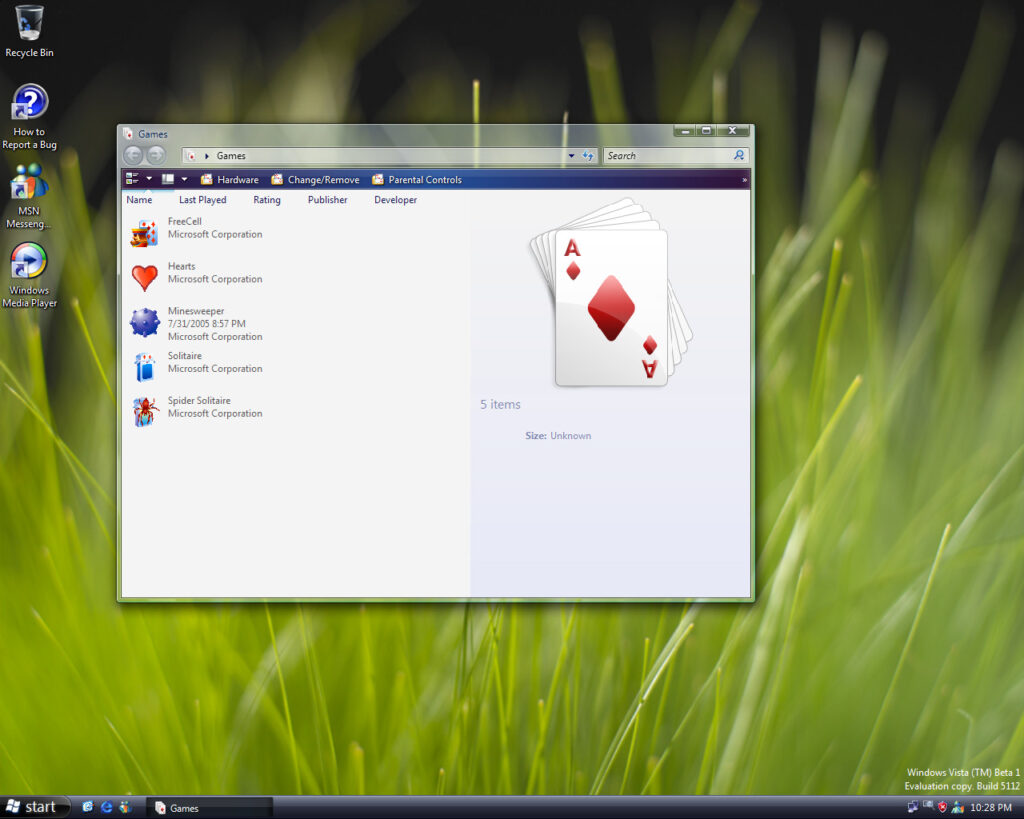
Task: Minimize the Games window
Action: [685, 131]
